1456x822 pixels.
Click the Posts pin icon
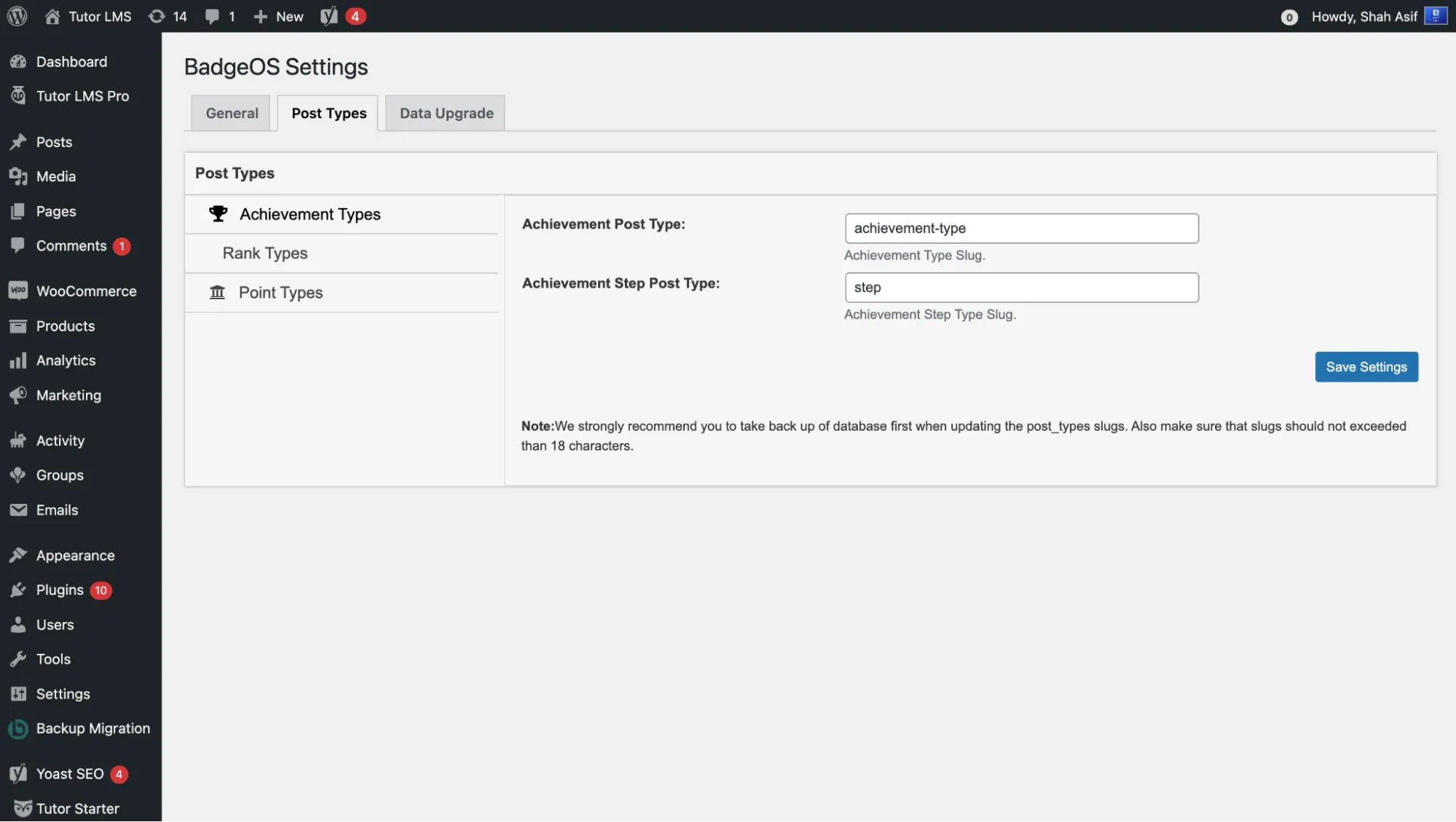(x=18, y=142)
